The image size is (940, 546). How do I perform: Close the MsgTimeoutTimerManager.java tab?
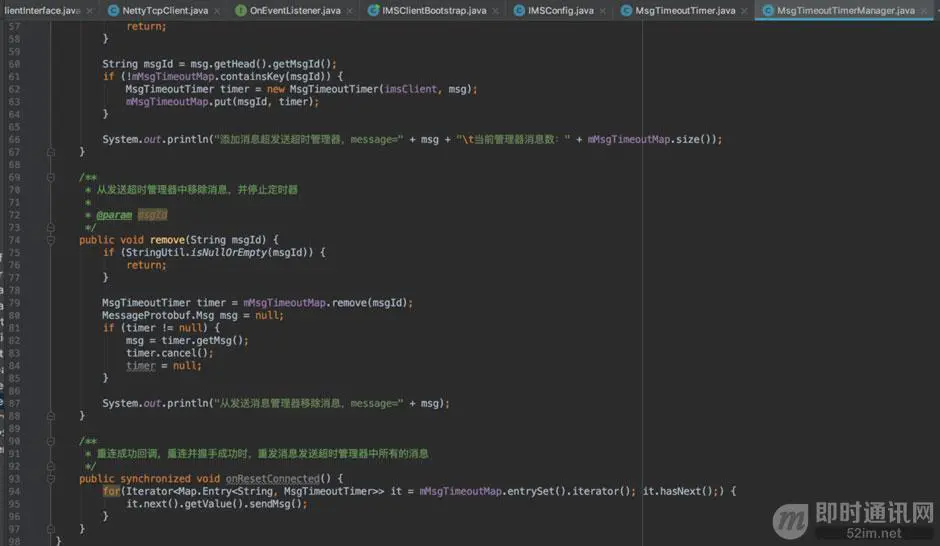coord(924,11)
